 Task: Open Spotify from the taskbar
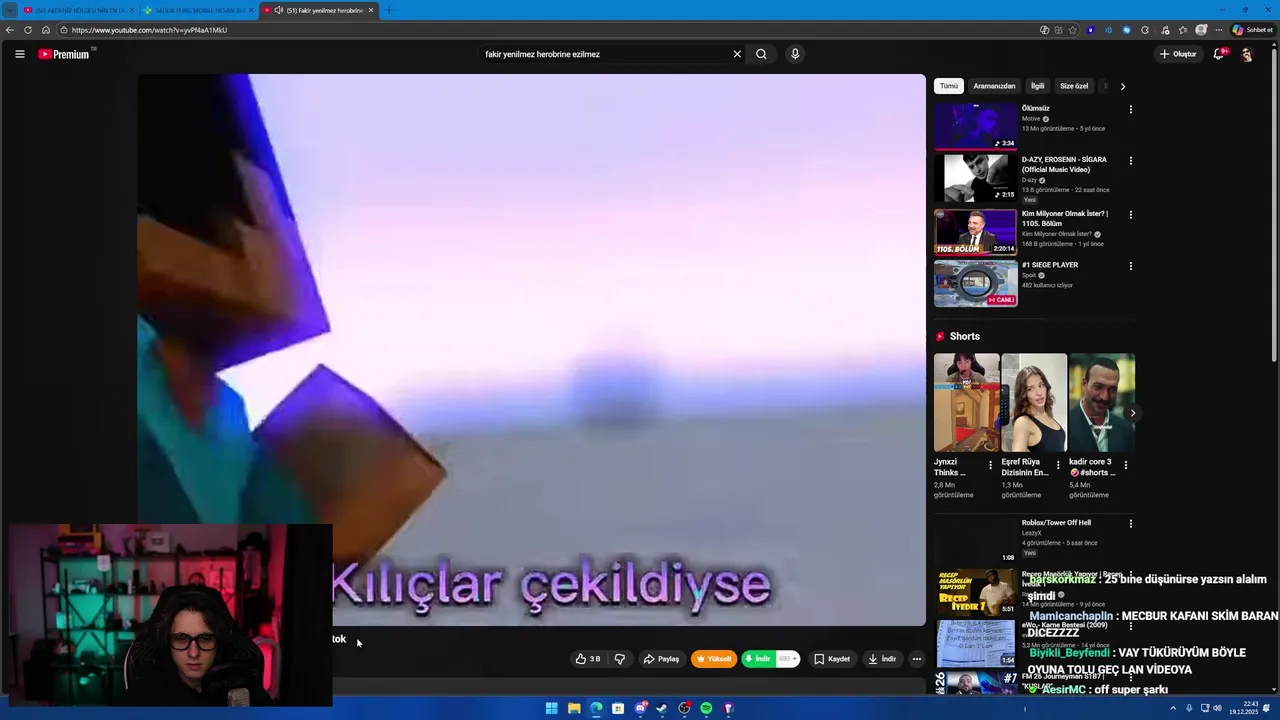tap(706, 708)
